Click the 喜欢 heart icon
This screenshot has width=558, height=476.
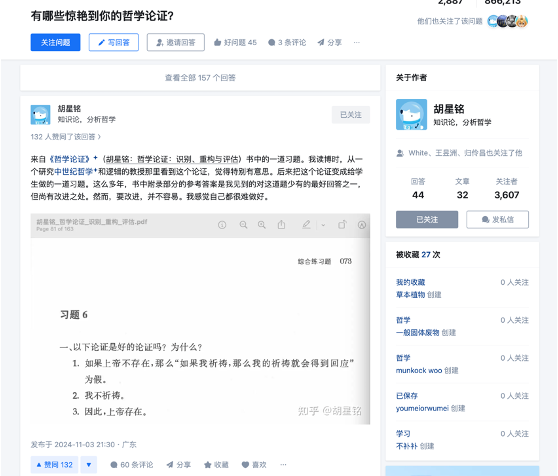click(x=245, y=465)
